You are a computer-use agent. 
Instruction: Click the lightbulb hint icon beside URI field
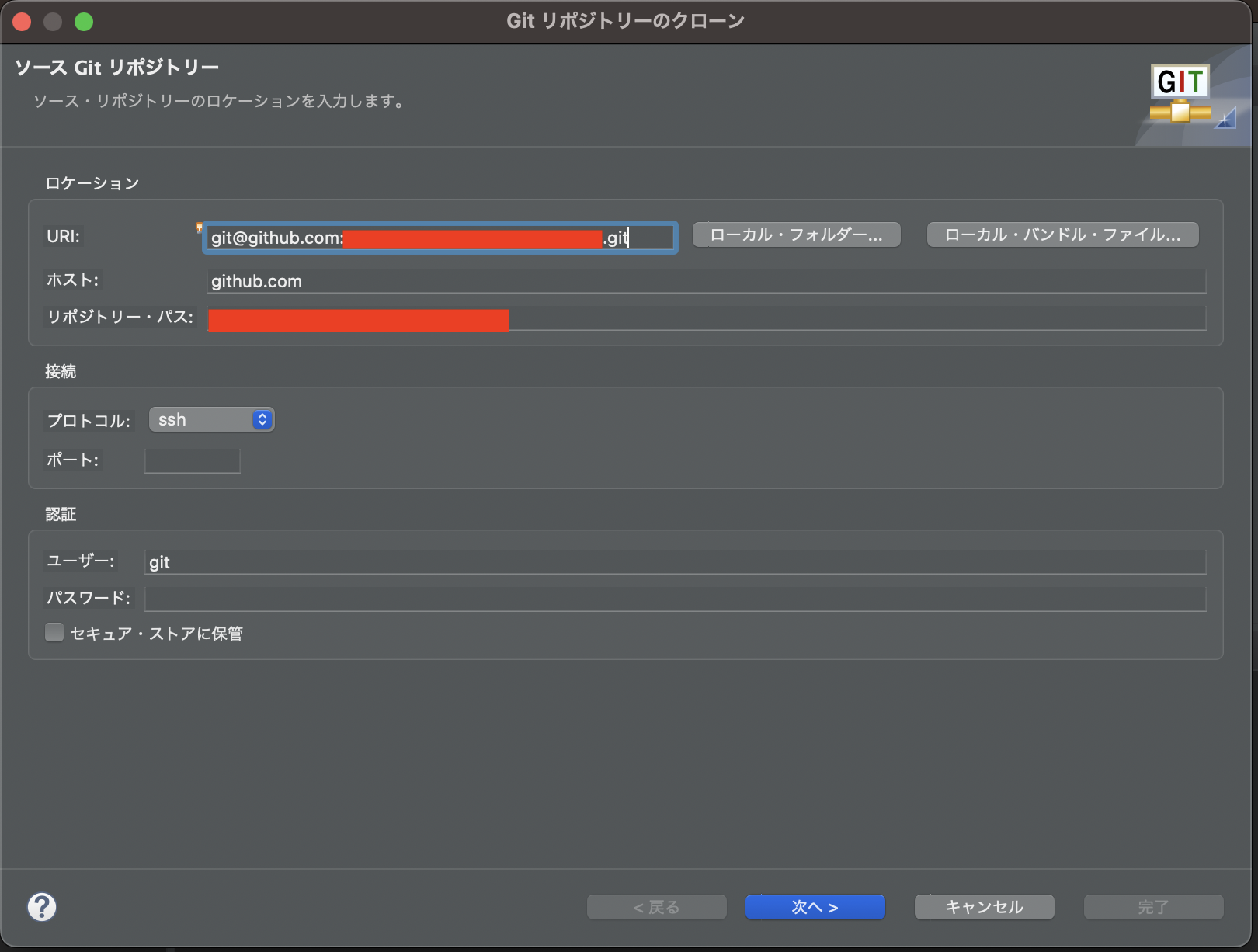(x=200, y=228)
